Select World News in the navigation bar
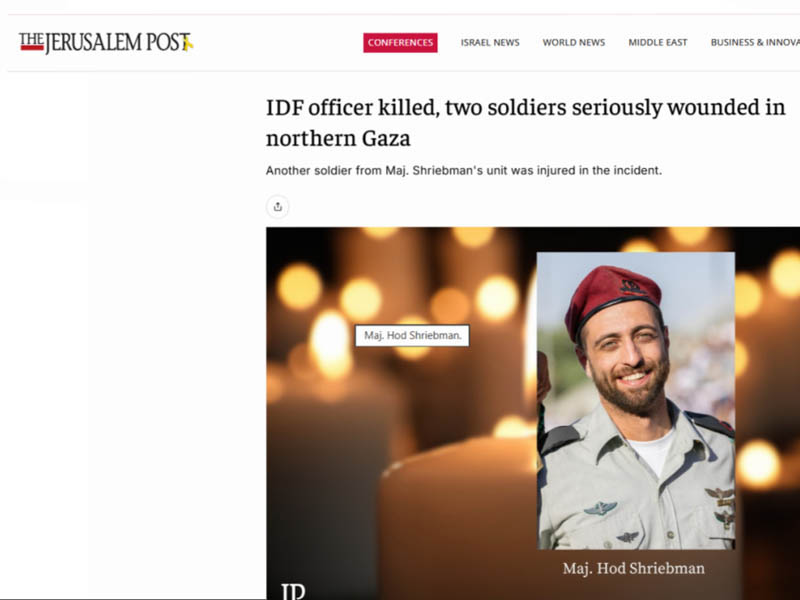This screenshot has width=800, height=600. (x=573, y=43)
